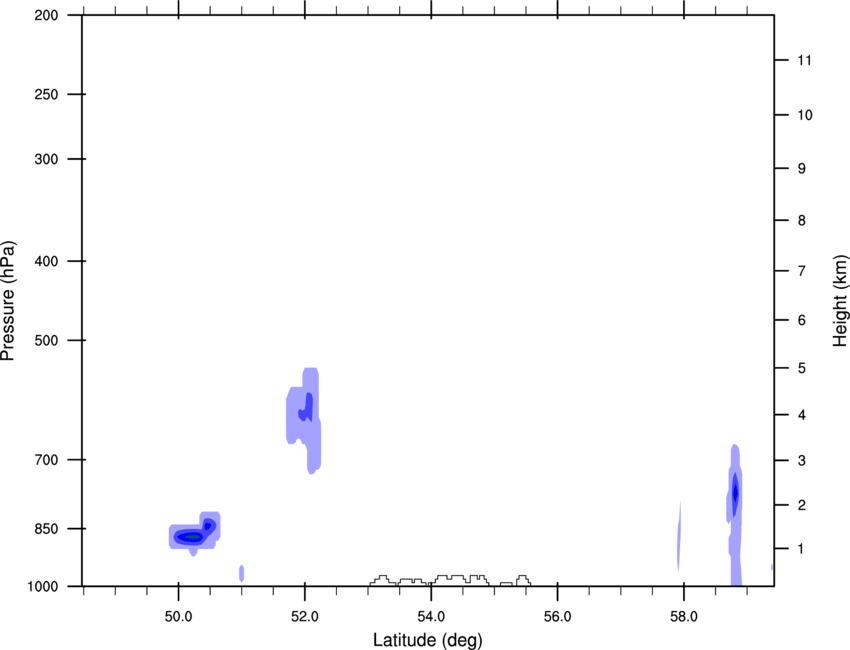Pick the height label 1
The height and width of the screenshot is (650, 850).
point(801,549)
